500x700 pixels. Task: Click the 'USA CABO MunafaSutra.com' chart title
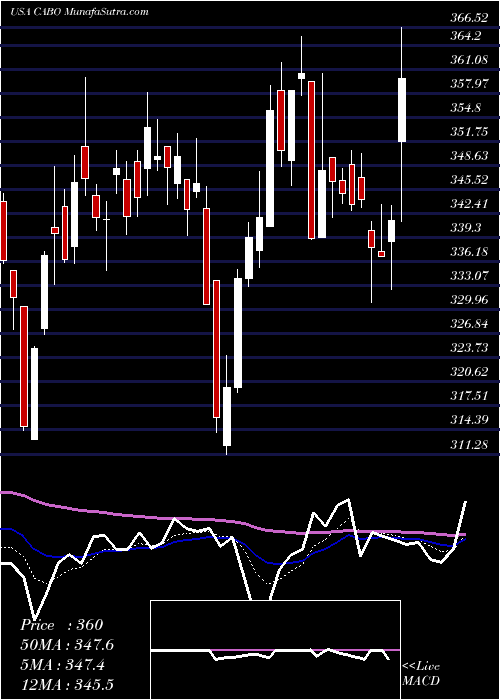pos(79,12)
